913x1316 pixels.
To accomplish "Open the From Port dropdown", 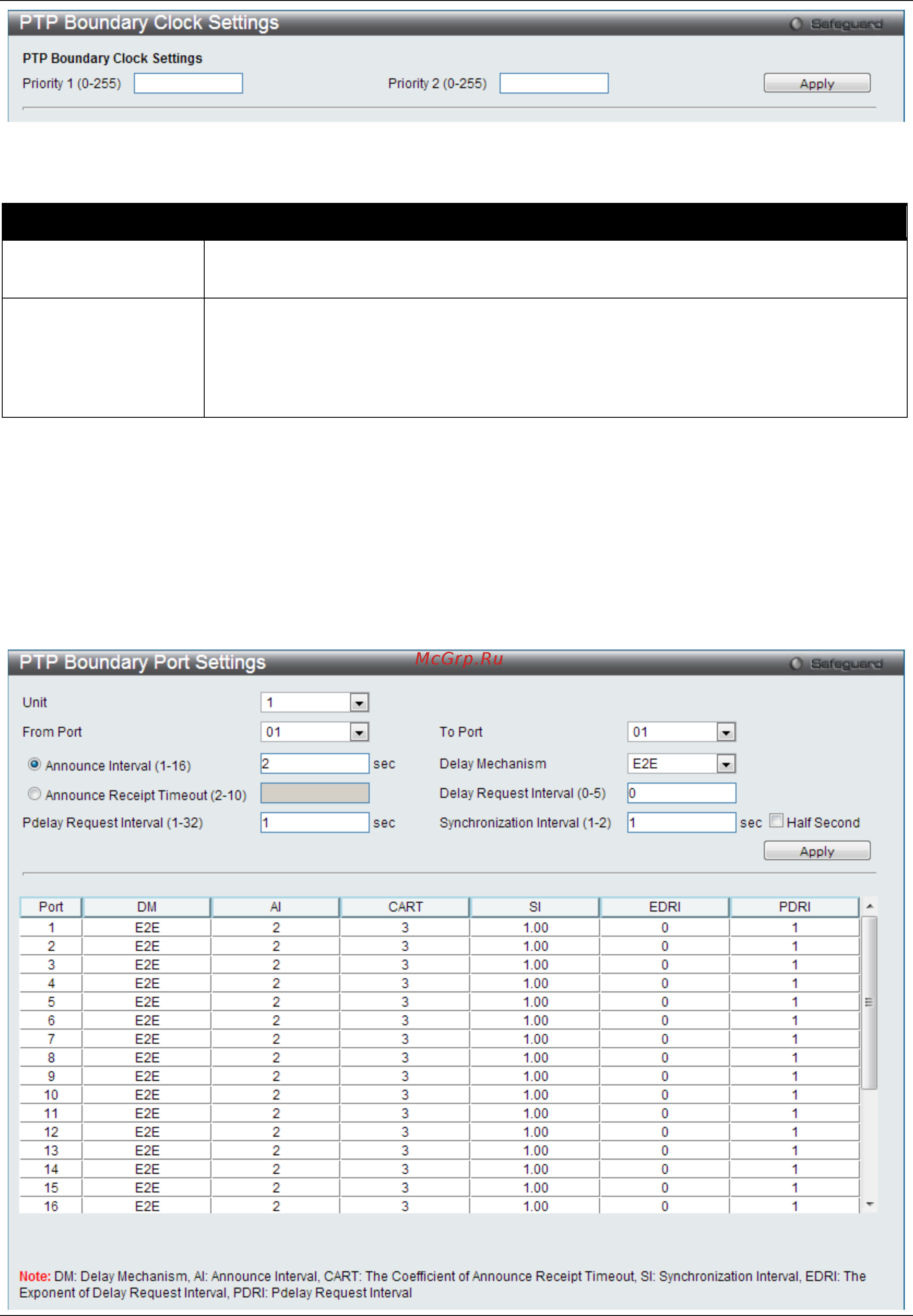I will point(315,732).
